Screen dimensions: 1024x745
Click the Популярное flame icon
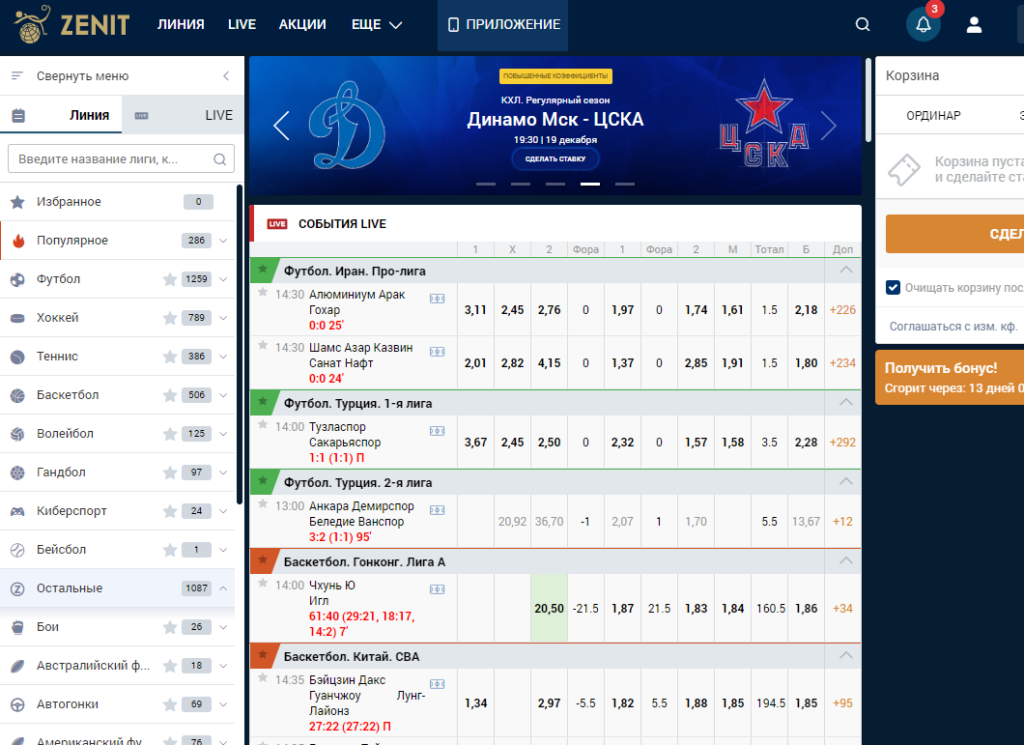[18, 240]
